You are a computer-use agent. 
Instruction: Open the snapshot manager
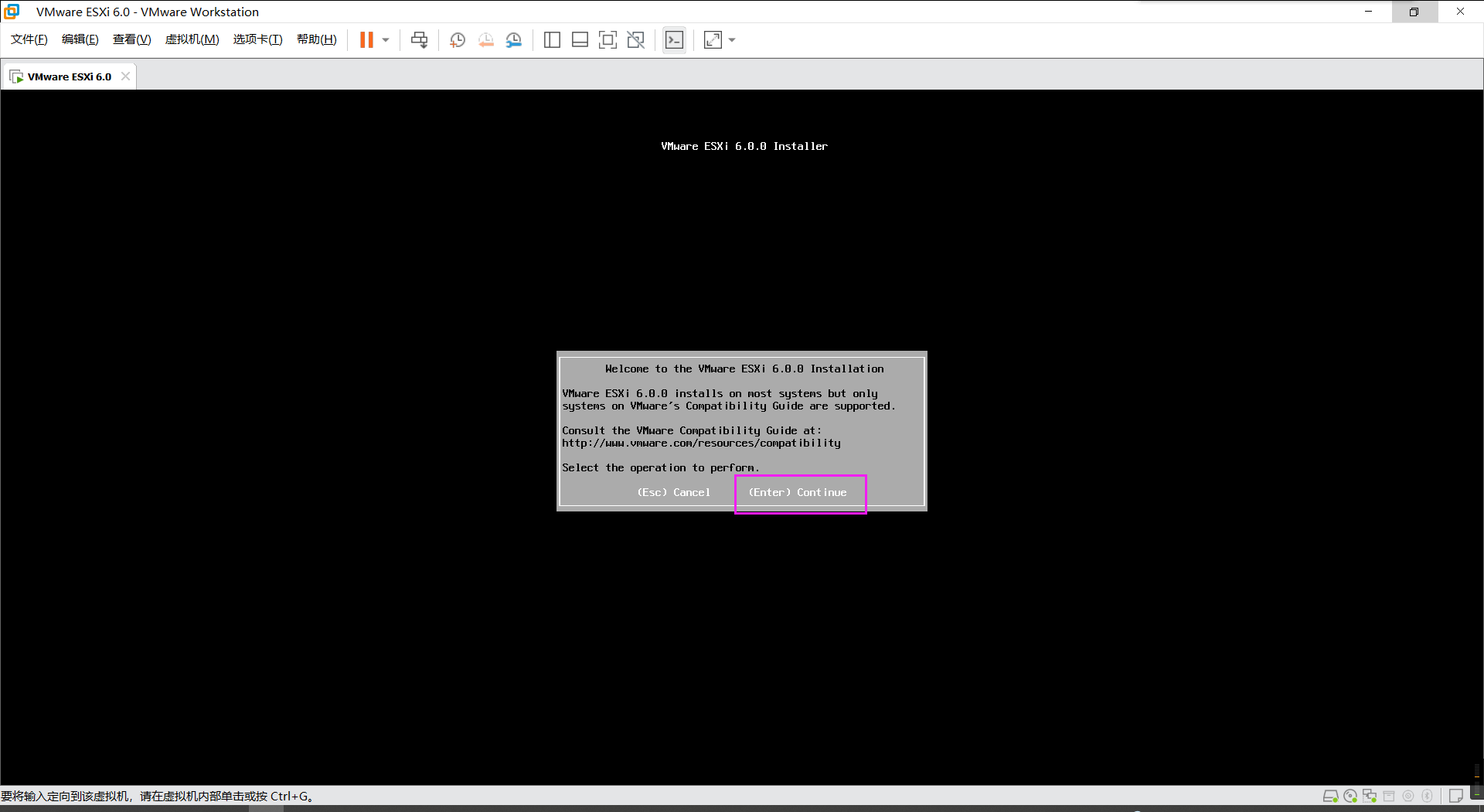[x=514, y=40]
